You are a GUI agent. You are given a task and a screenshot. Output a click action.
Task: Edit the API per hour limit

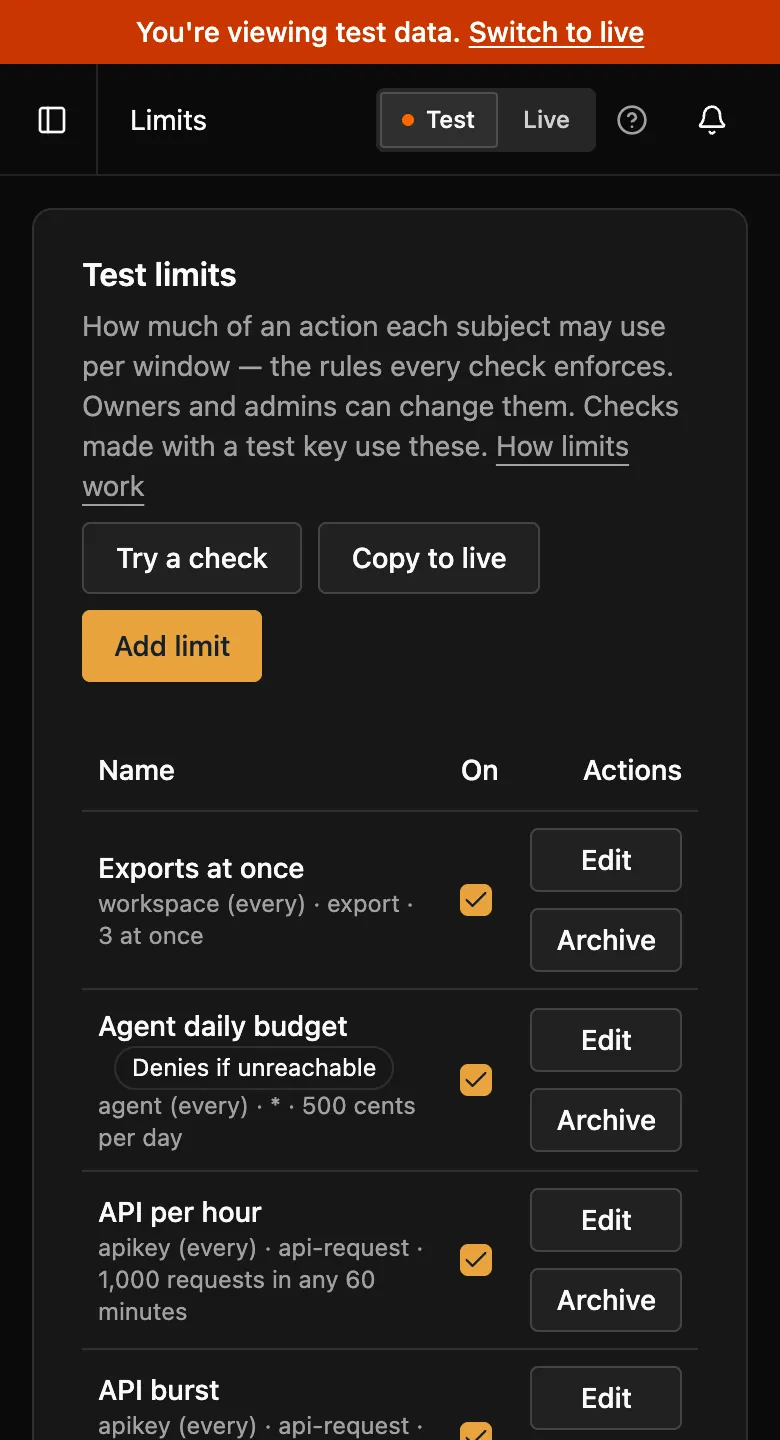point(606,1220)
